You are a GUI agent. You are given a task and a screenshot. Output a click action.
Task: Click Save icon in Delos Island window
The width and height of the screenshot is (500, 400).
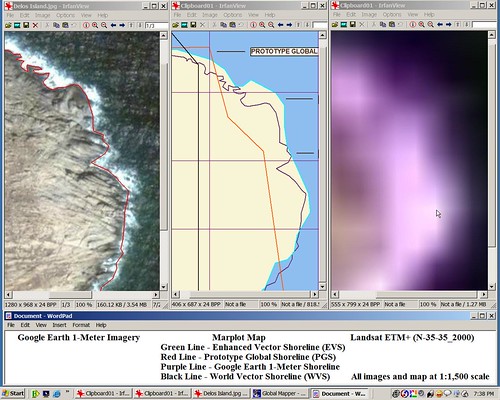(26, 25)
